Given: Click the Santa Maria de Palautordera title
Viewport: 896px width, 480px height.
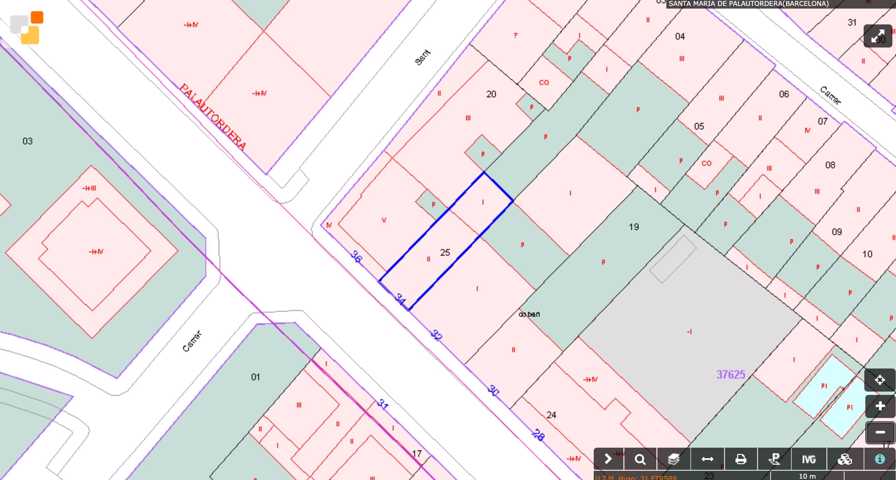Looking at the screenshot, I should pyautogui.click(x=748, y=4).
